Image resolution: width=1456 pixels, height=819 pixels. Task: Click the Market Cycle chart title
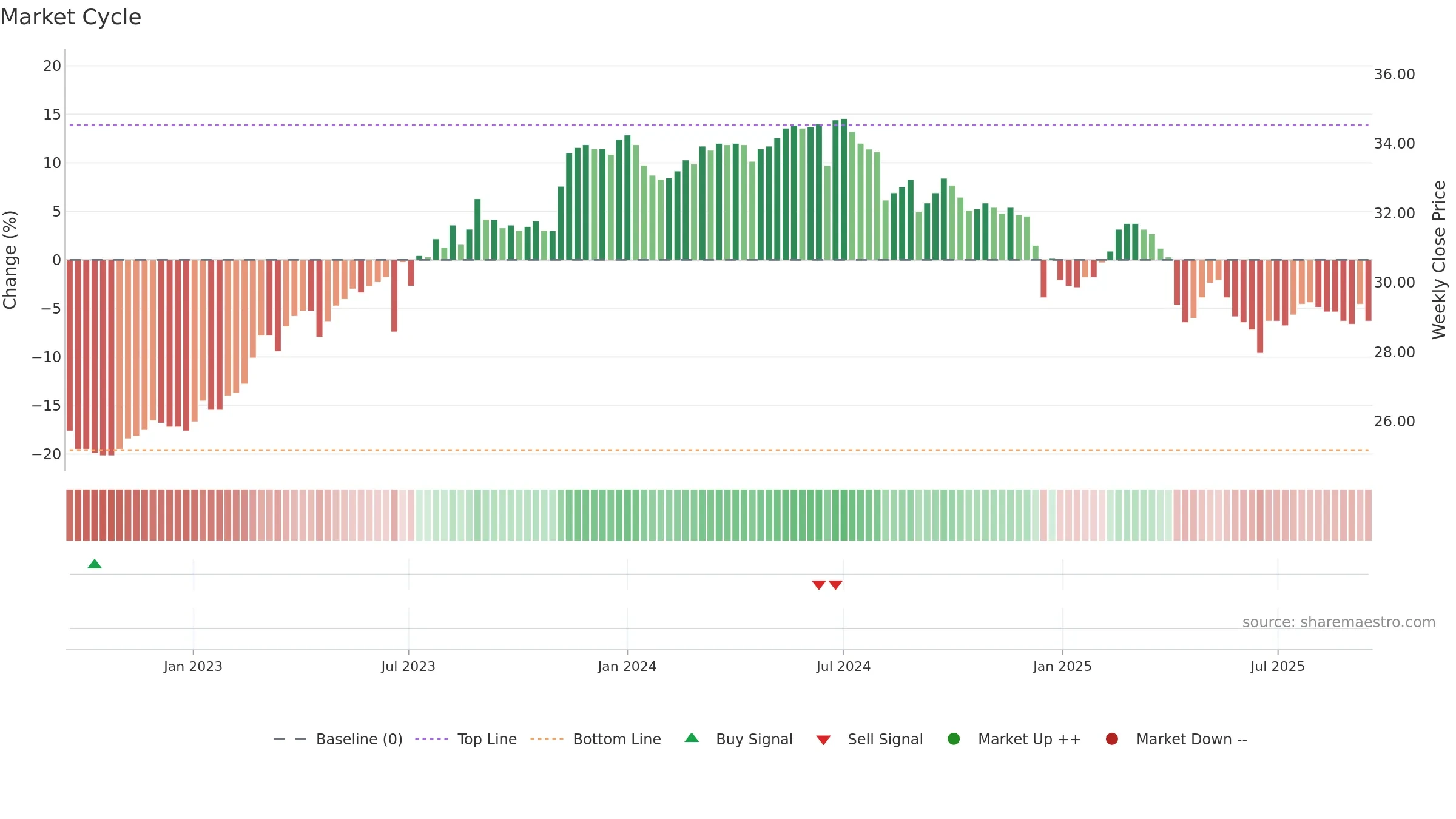tap(71, 17)
